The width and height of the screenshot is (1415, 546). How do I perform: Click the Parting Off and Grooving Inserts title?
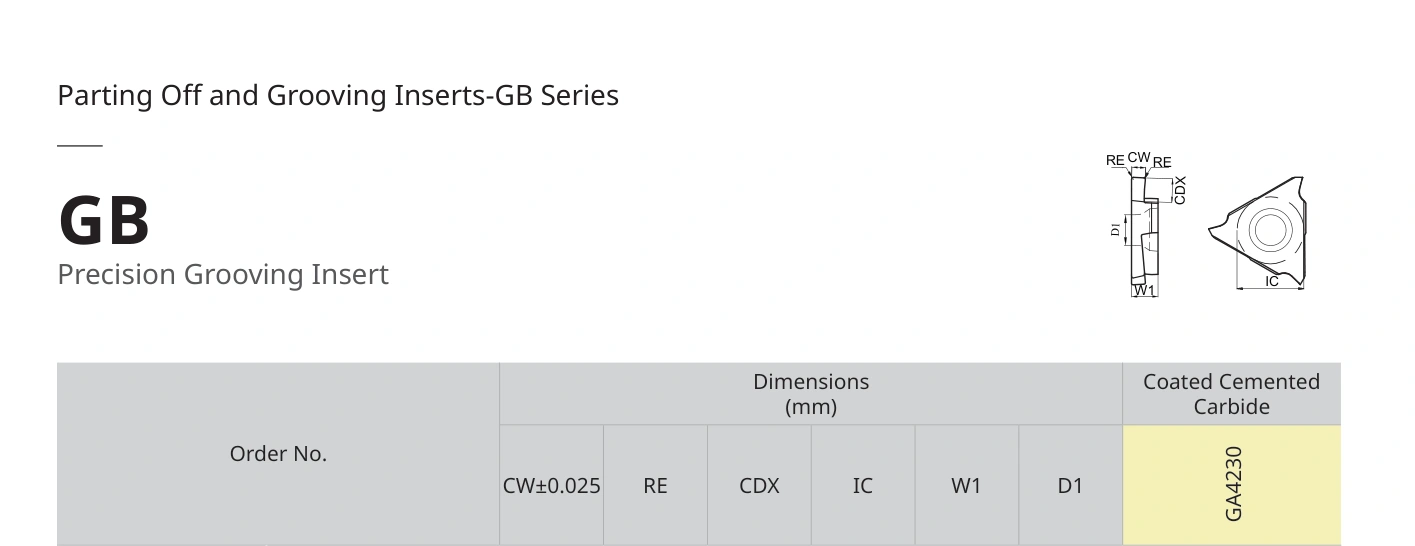338,96
